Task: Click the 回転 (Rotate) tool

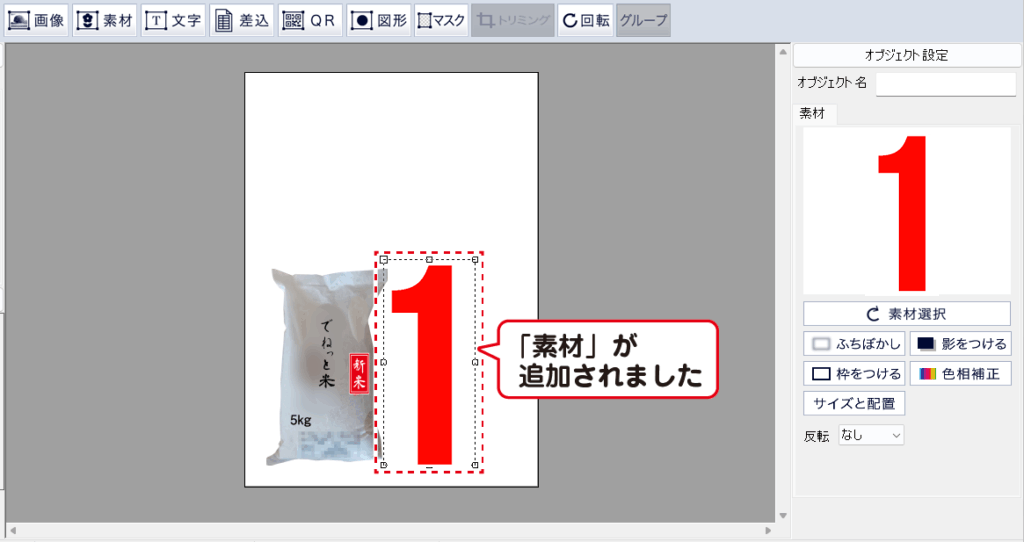Action: click(x=585, y=20)
